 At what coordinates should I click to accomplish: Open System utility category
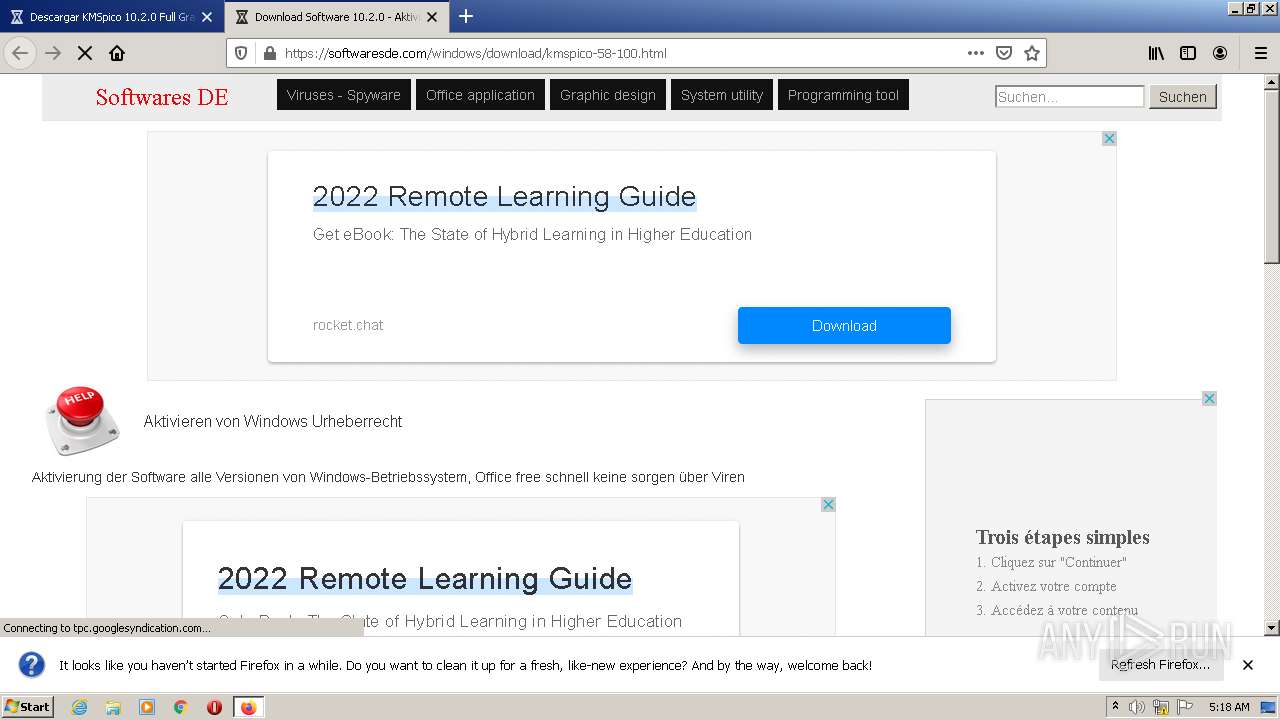coord(722,95)
